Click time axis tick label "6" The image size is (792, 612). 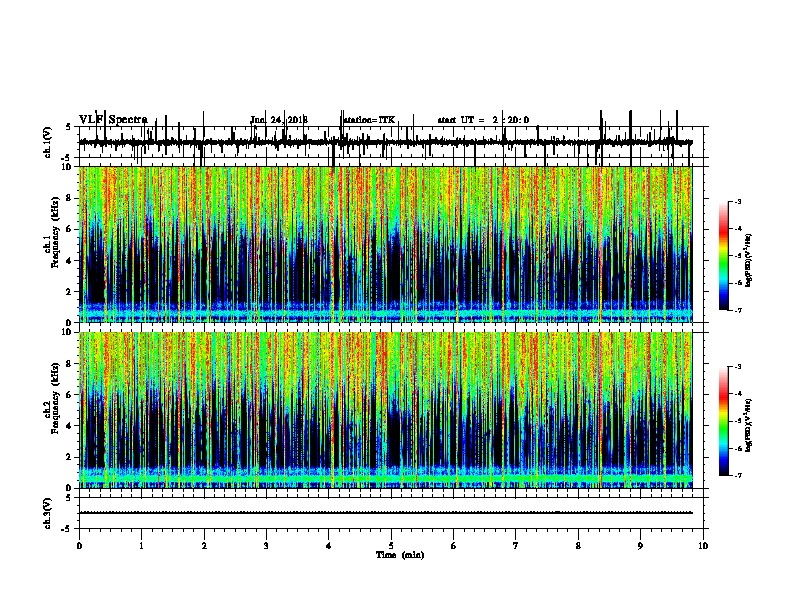[x=454, y=546]
